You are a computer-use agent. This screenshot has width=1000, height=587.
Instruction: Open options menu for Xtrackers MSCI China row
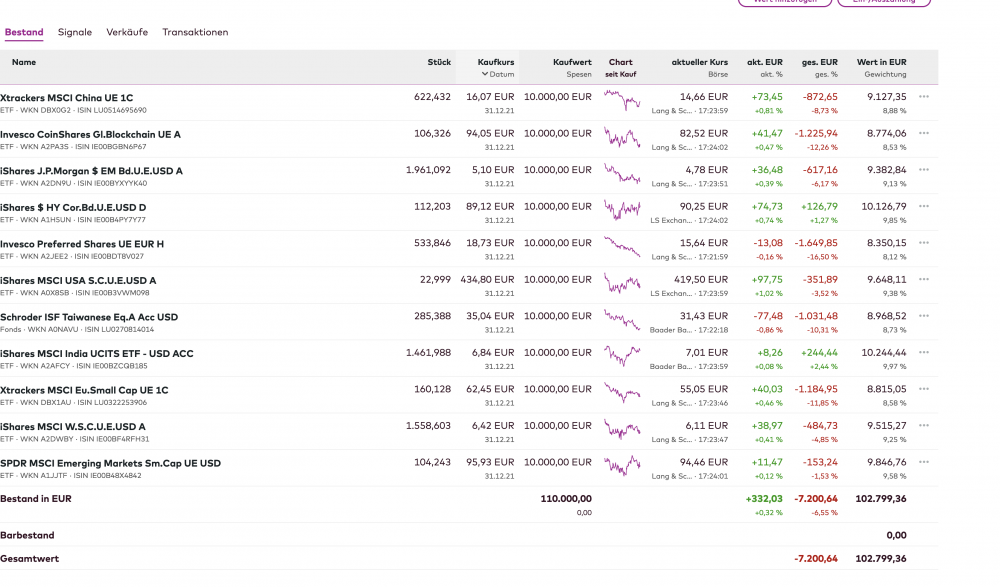point(923,97)
